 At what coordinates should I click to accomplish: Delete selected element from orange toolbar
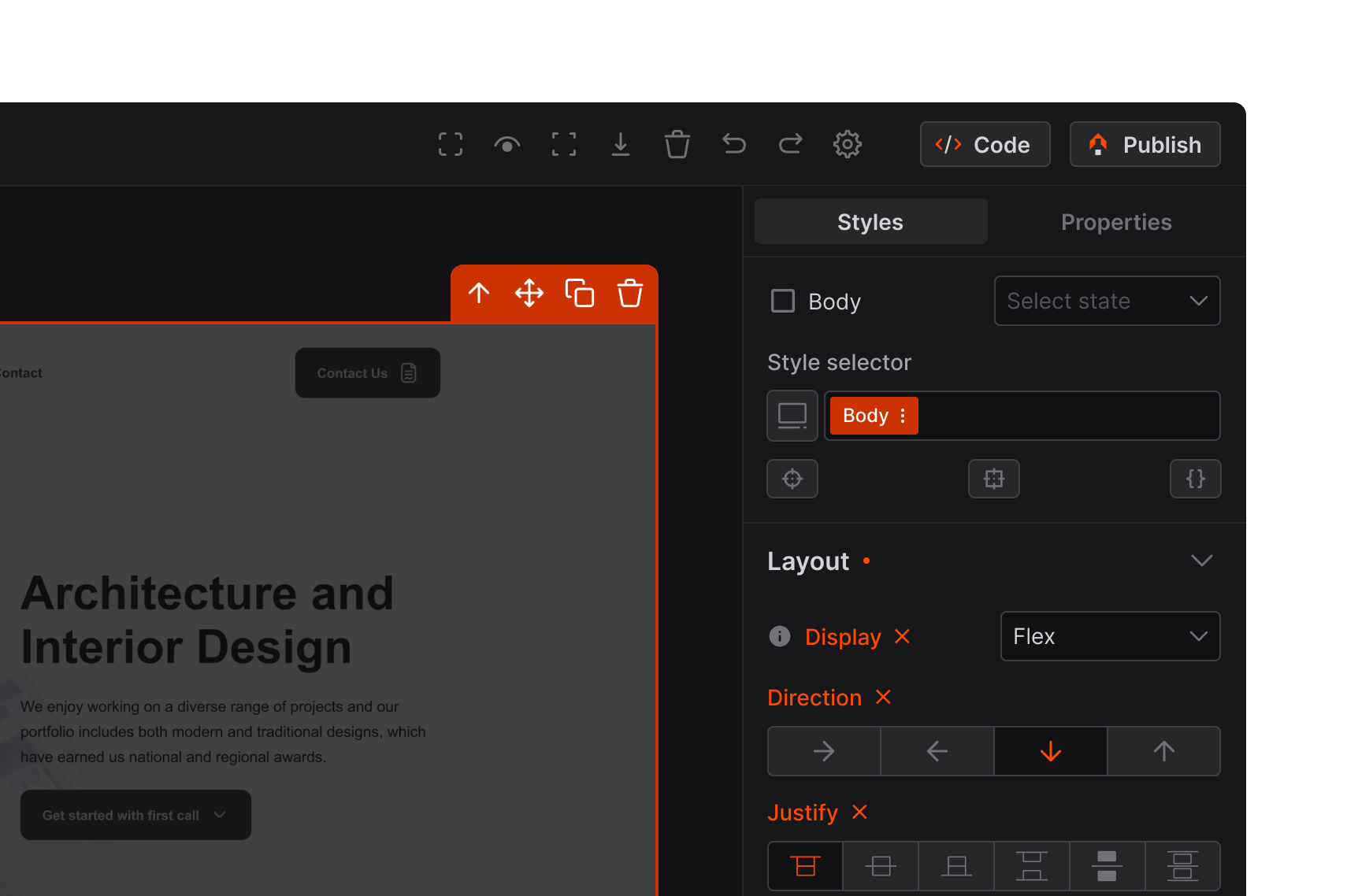[630, 294]
